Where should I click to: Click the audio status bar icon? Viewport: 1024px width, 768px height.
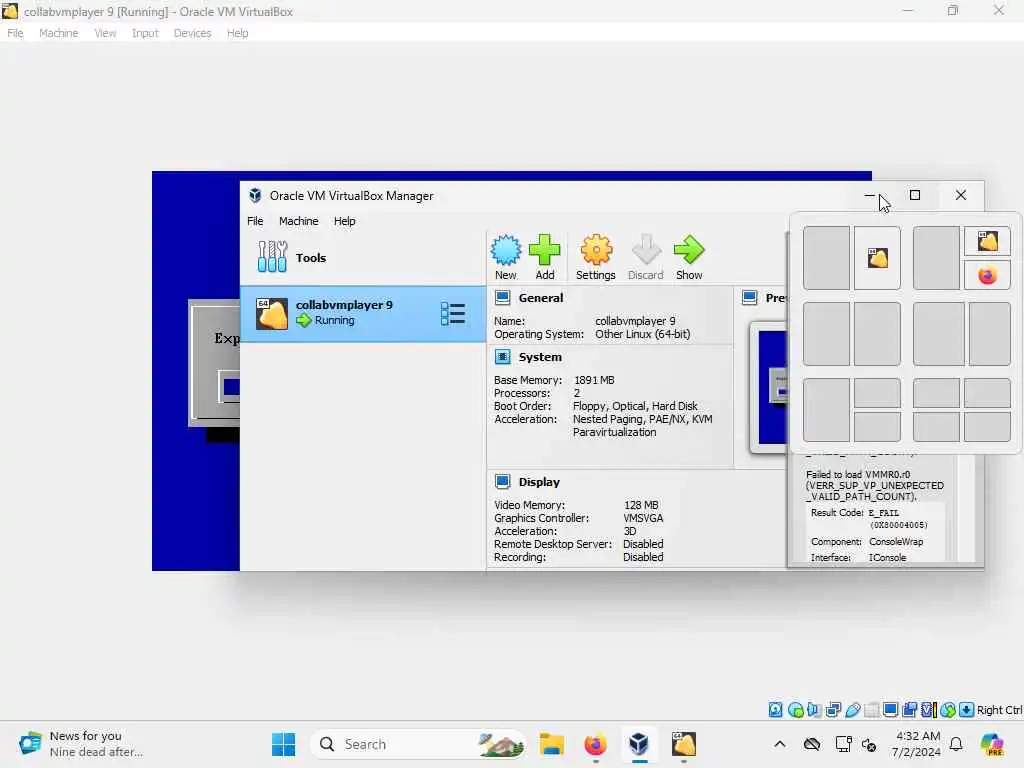coord(814,710)
